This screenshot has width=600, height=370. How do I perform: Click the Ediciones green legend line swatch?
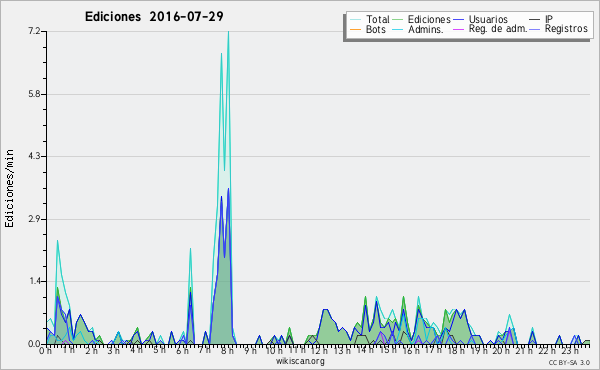click(x=398, y=20)
